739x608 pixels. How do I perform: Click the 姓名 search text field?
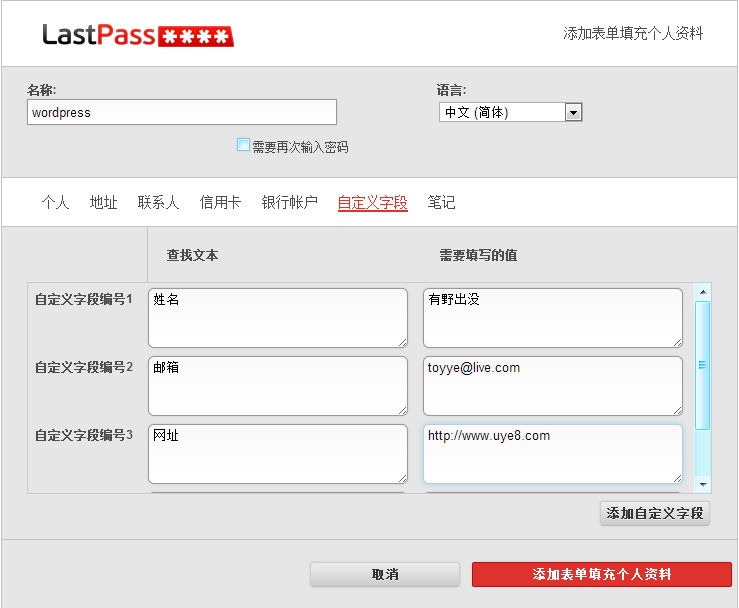coord(278,318)
